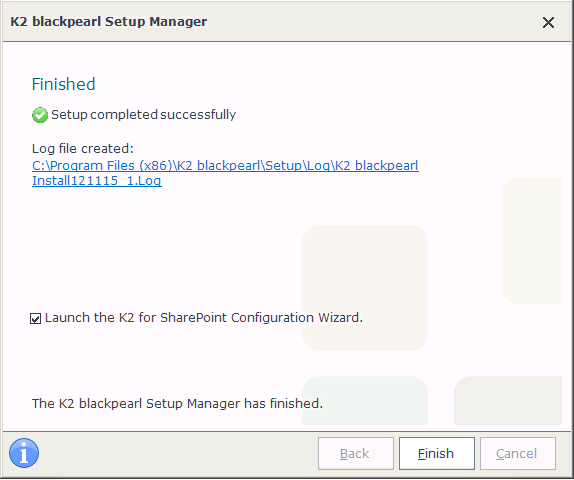The image size is (574, 480).
Task: Click the large center decorative rounded square
Action: pyautogui.click(x=365, y=288)
